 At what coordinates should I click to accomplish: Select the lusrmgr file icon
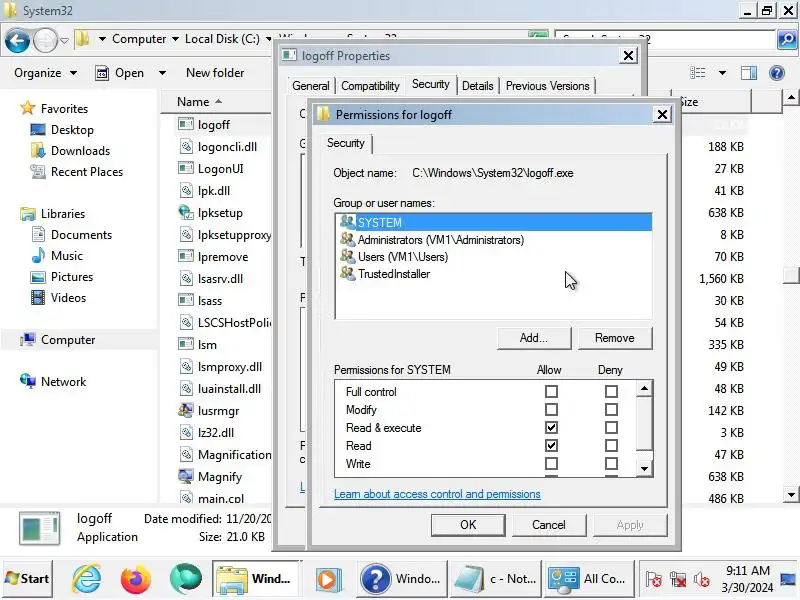(x=186, y=410)
